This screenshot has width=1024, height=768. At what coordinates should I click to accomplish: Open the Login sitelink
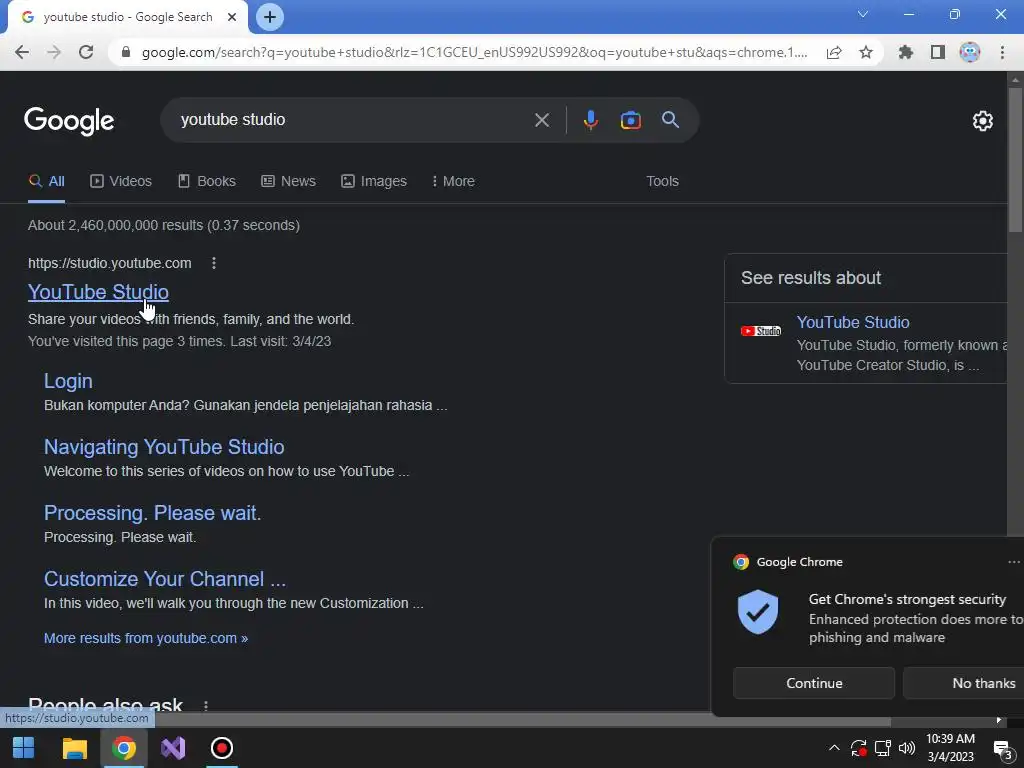pos(68,381)
